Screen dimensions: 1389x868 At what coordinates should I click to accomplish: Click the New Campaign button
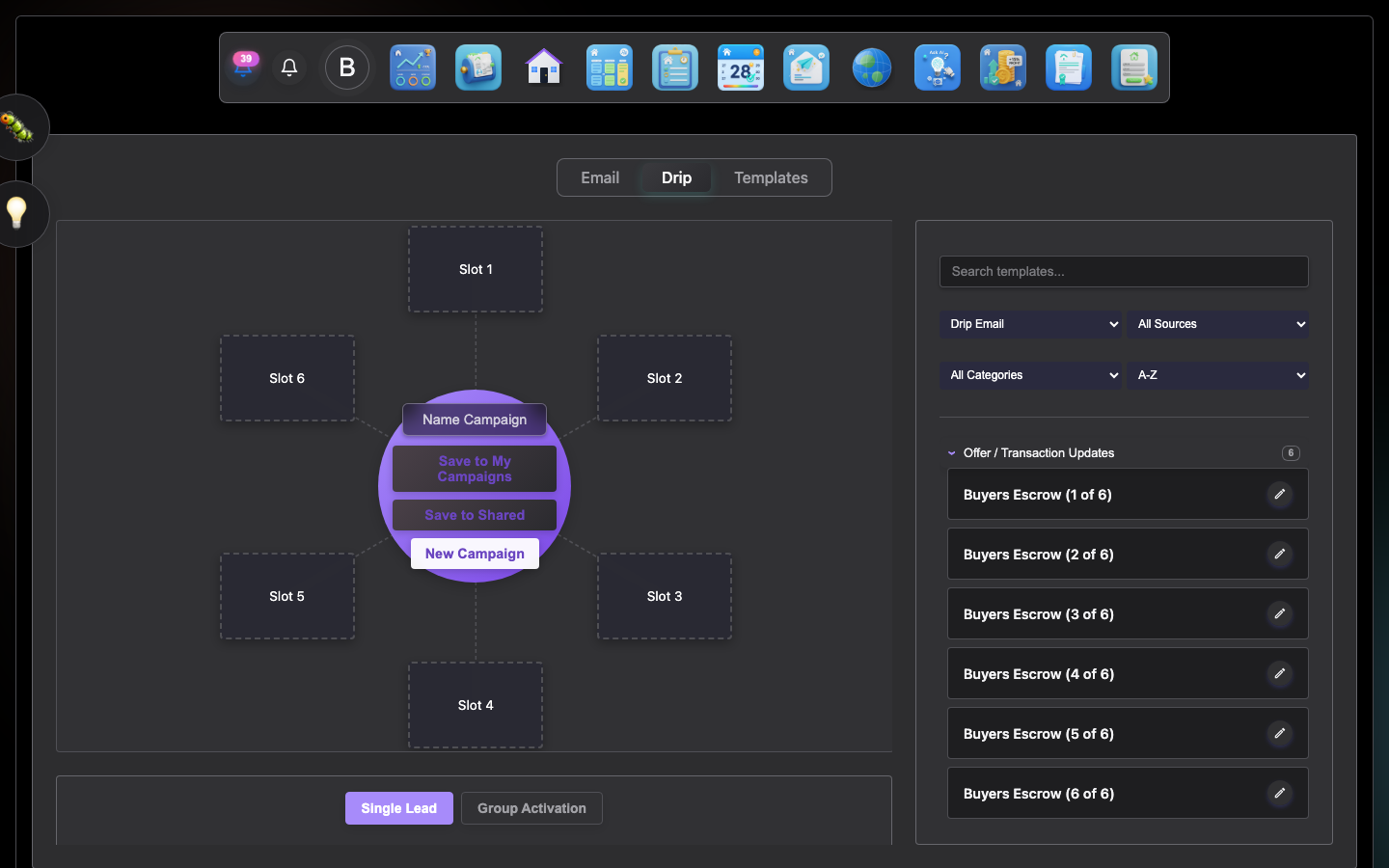[x=475, y=554]
